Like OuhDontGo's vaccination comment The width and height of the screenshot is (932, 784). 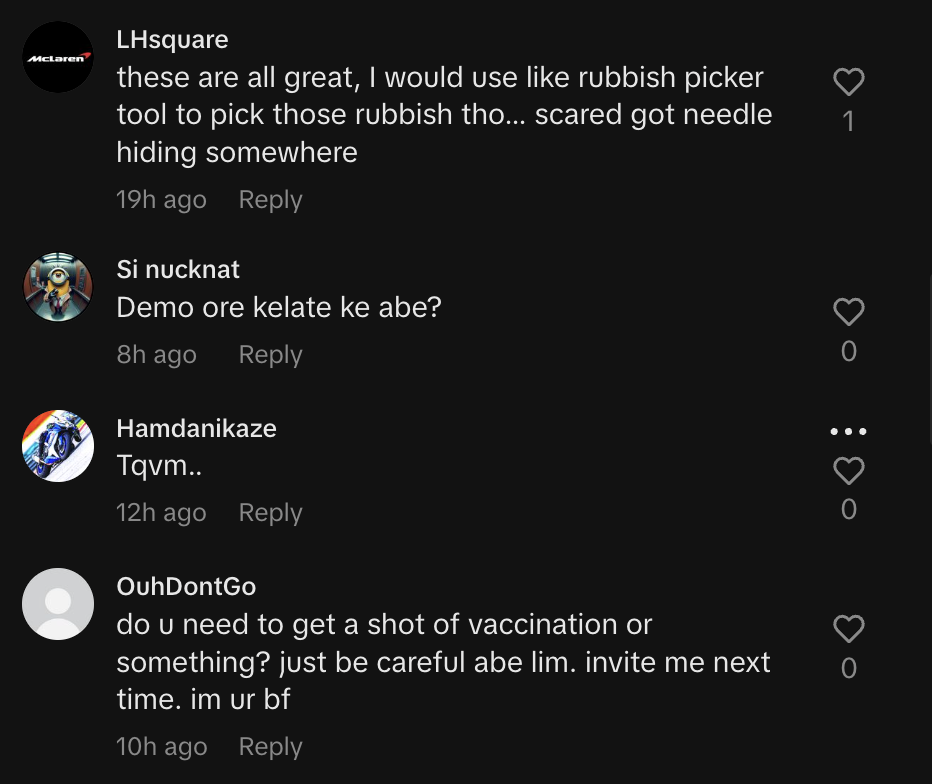(x=848, y=628)
